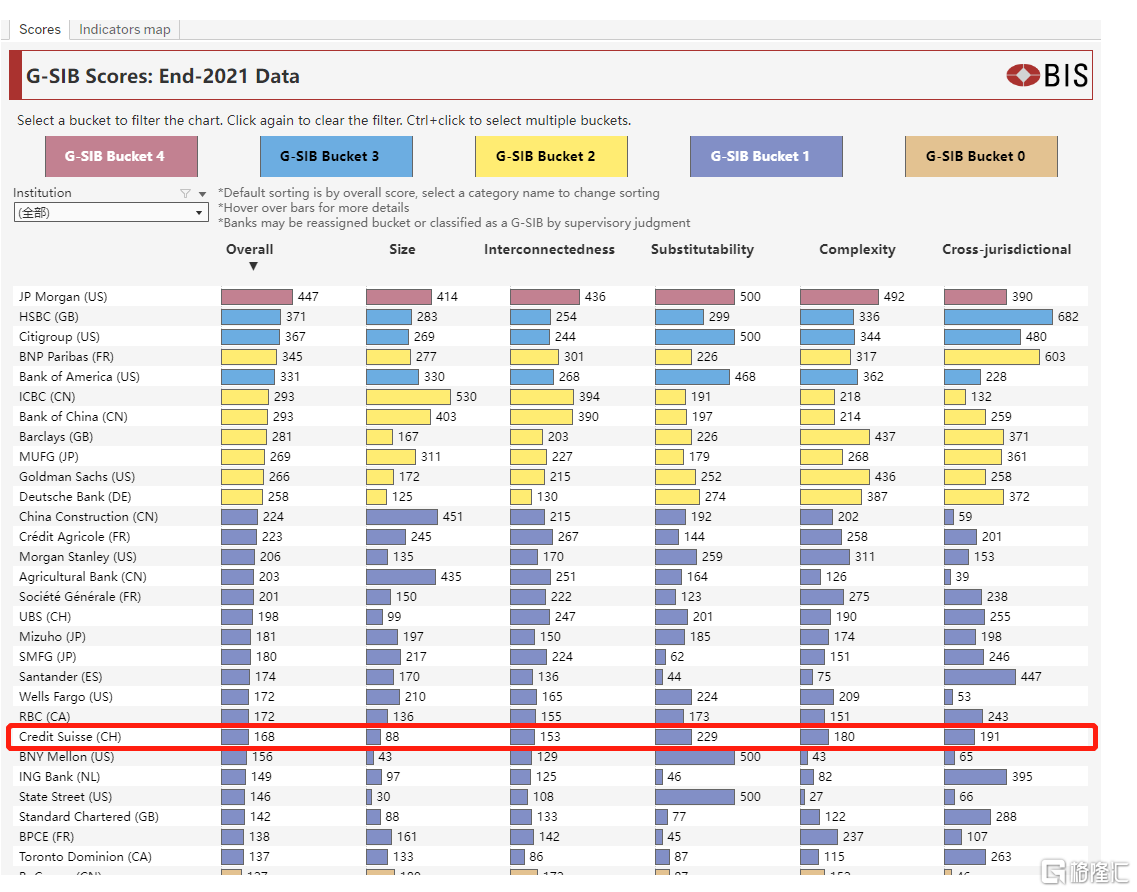Select China Construction (CN) label

[88, 517]
